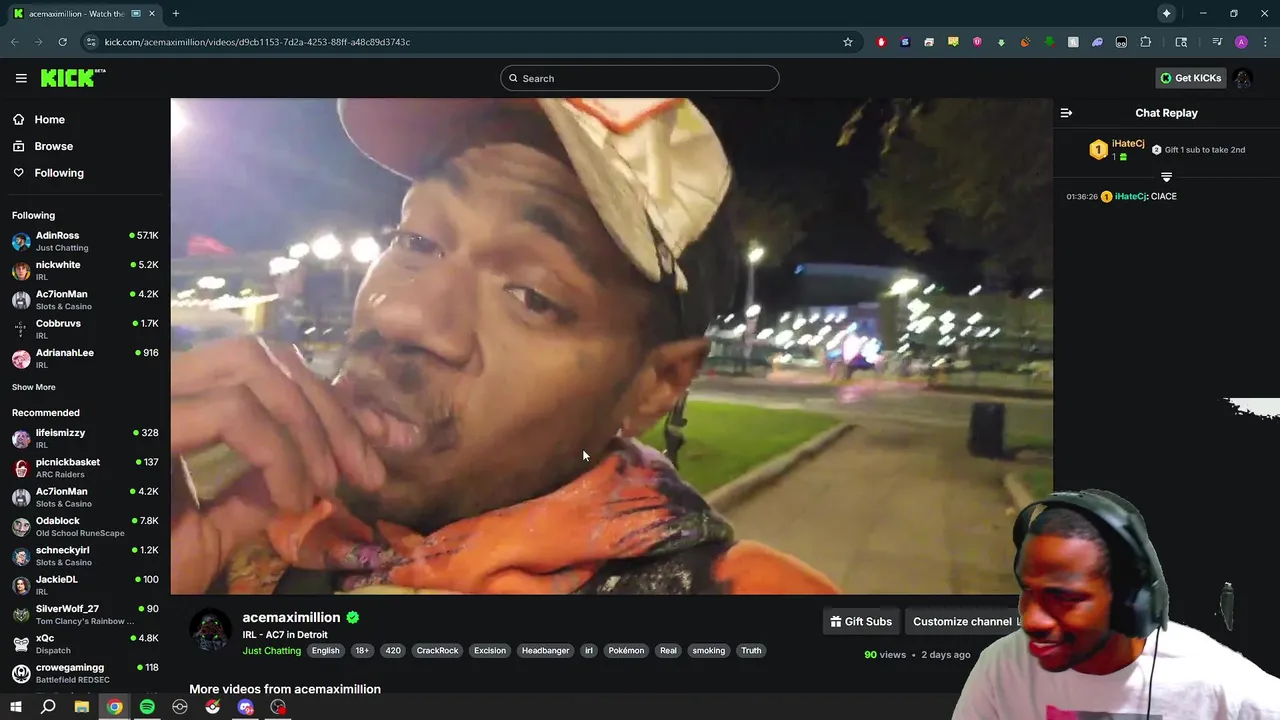The image size is (1280, 720).
Task: Click the English tag
Action: point(325,650)
